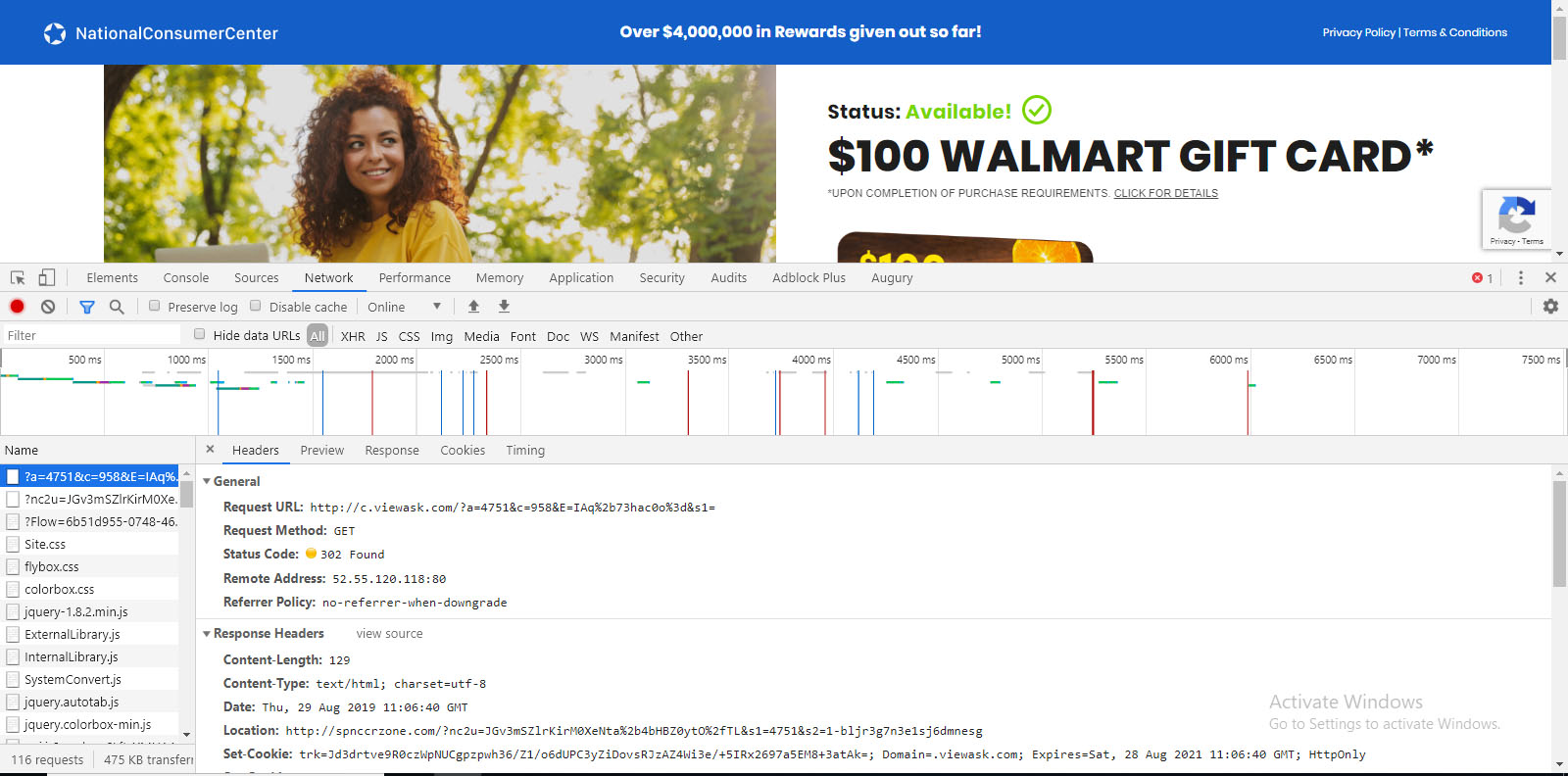Open the Augury tab

(x=892, y=278)
